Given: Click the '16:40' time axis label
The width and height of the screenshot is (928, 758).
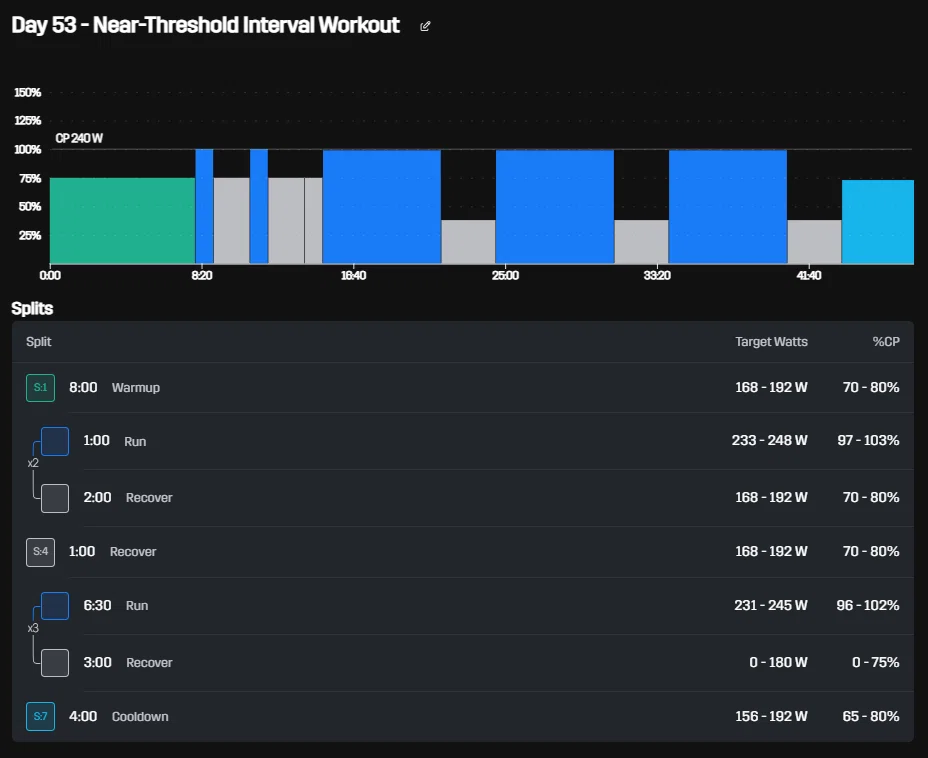Looking at the screenshot, I should point(353,275).
